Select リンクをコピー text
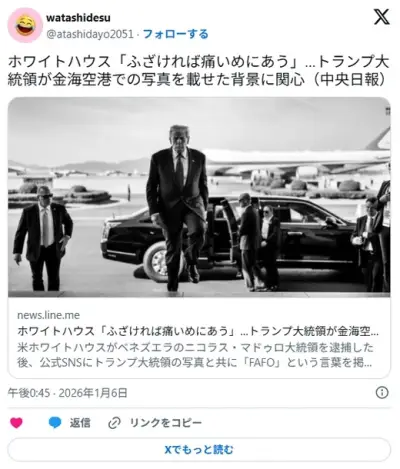The width and height of the screenshot is (400, 469). (x=166, y=423)
